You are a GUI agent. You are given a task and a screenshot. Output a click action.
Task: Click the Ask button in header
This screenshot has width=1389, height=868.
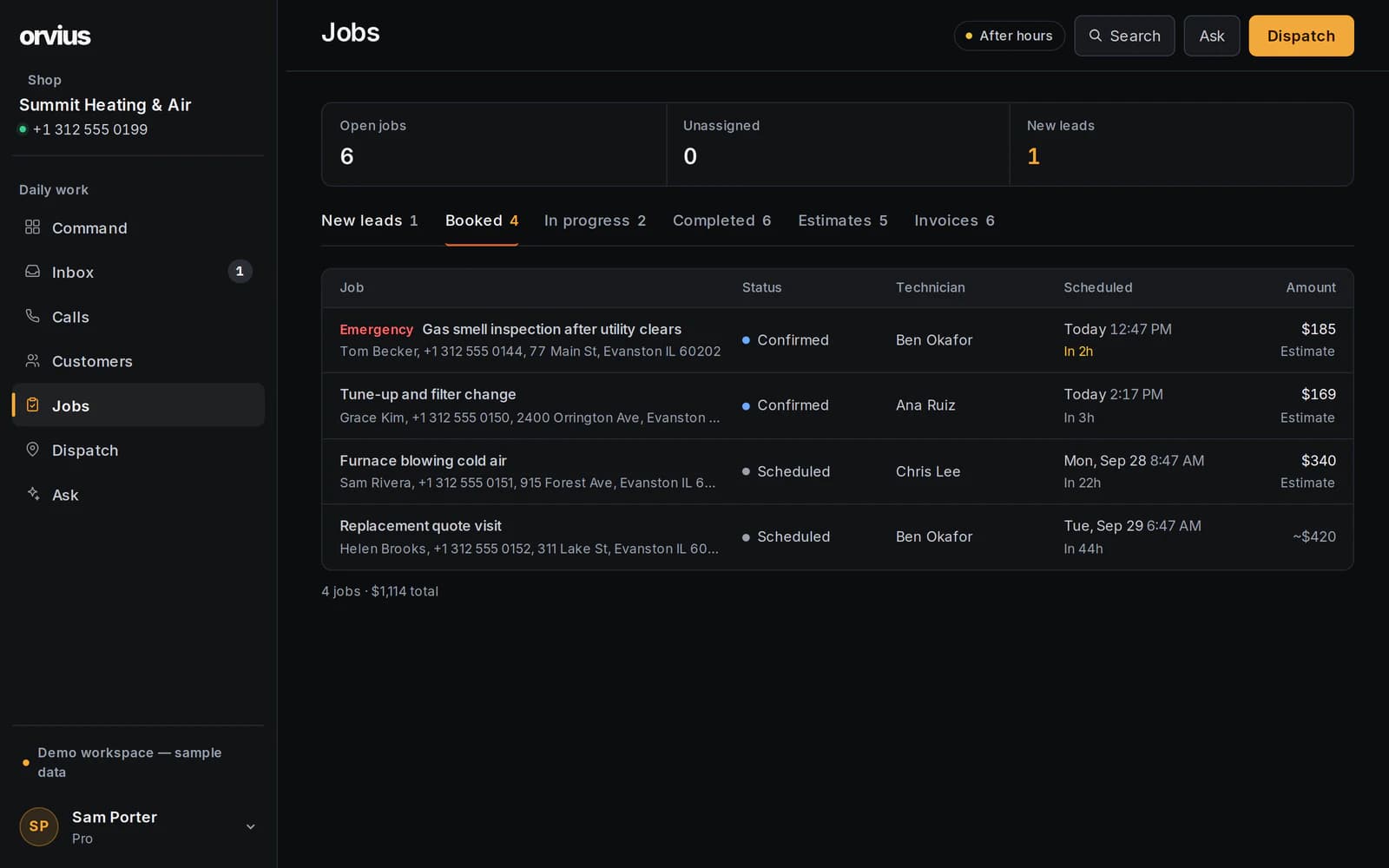tap(1211, 36)
